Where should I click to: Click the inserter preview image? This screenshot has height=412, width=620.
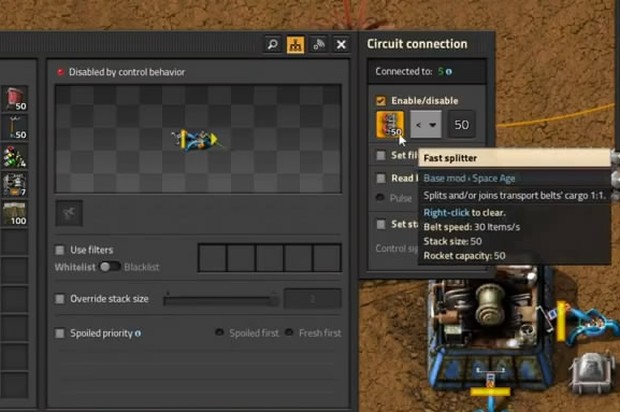coord(198,139)
